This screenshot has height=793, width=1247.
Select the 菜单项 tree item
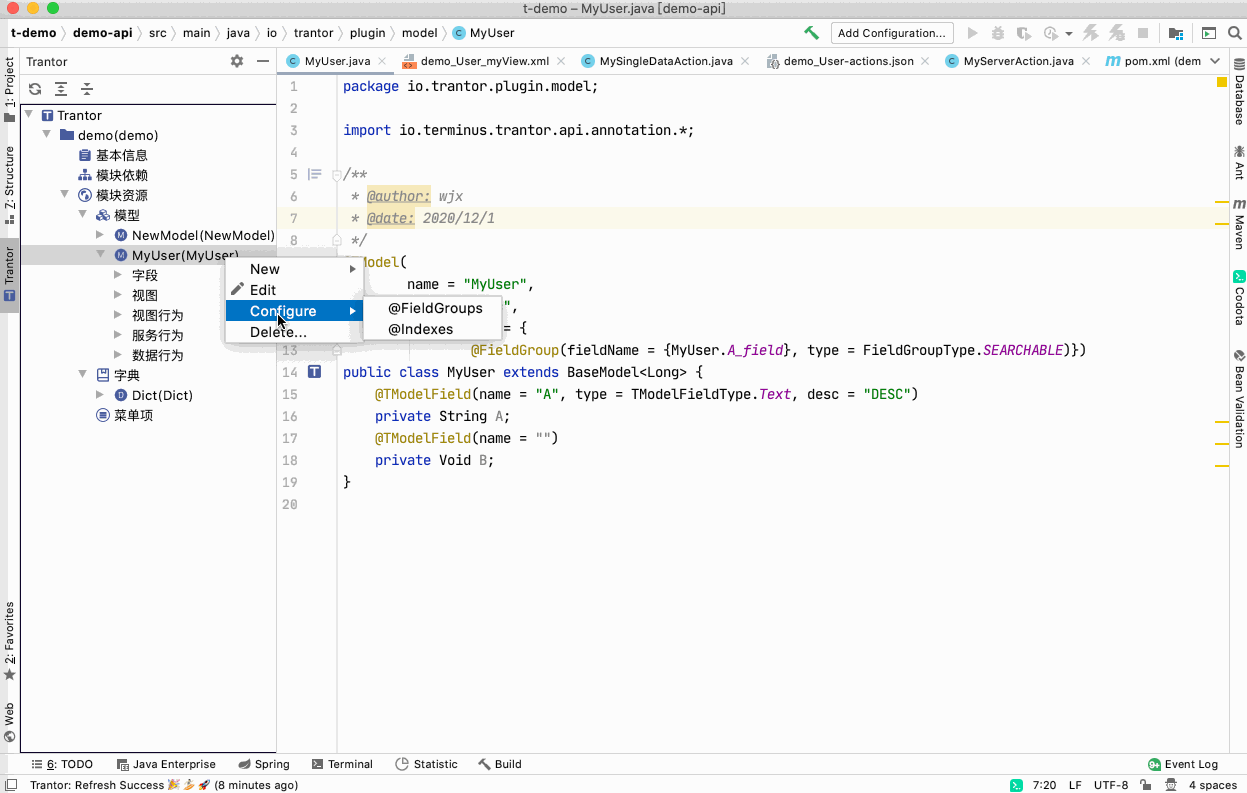pos(124,415)
